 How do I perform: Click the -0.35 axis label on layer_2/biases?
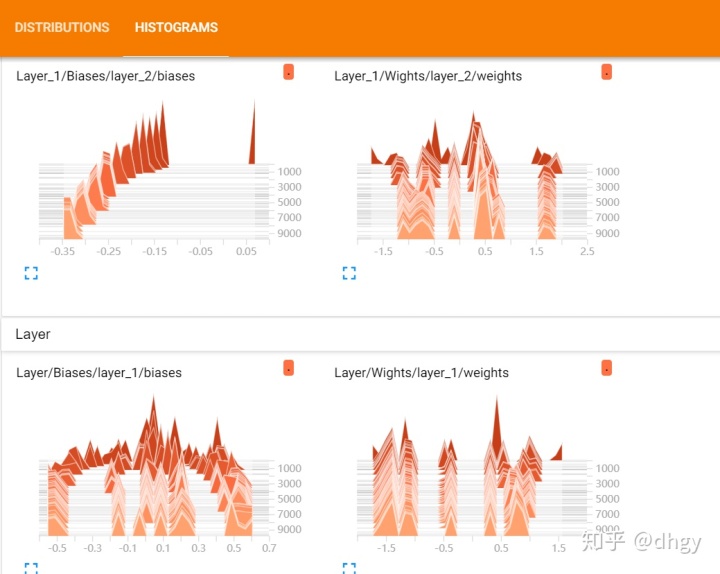(x=62, y=251)
